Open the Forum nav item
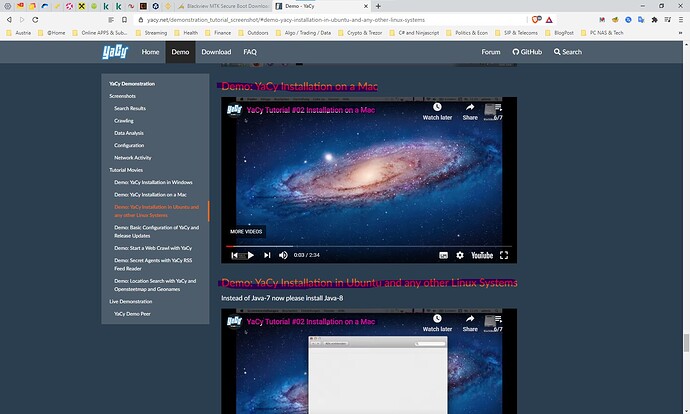This screenshot has height=414, width=690. coord(491,52)
